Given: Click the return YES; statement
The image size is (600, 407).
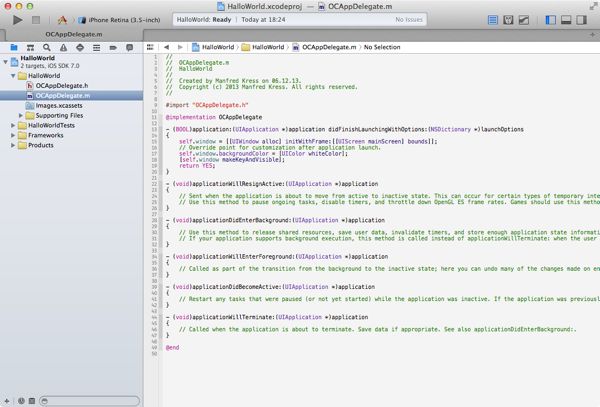Looking at the screenshot, I should click(197, 166).
